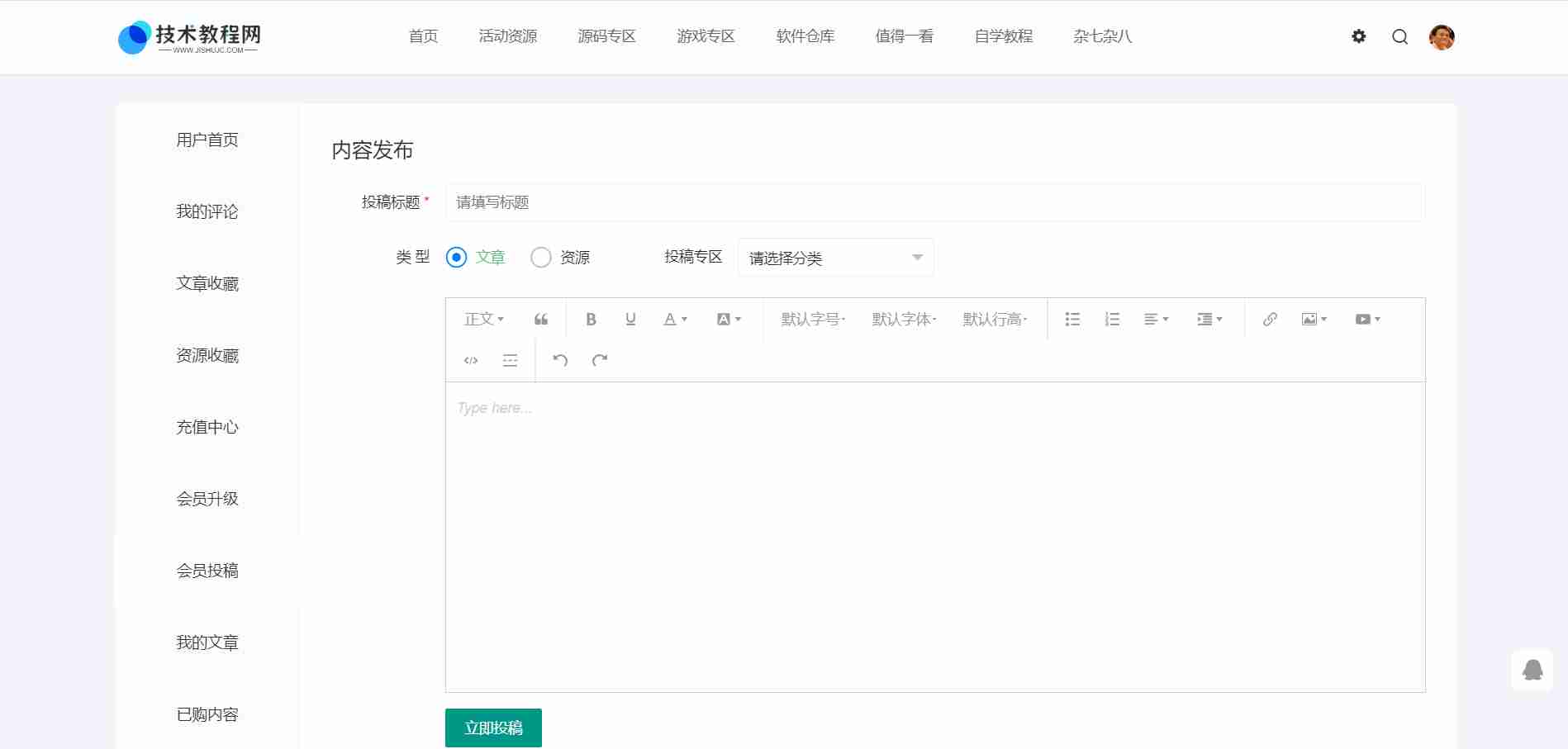Image resolution: width=1568 pixels, height=749 pixels.
Task: Open the 正文 paragraph style dropdown
Action: coord(483,320)
